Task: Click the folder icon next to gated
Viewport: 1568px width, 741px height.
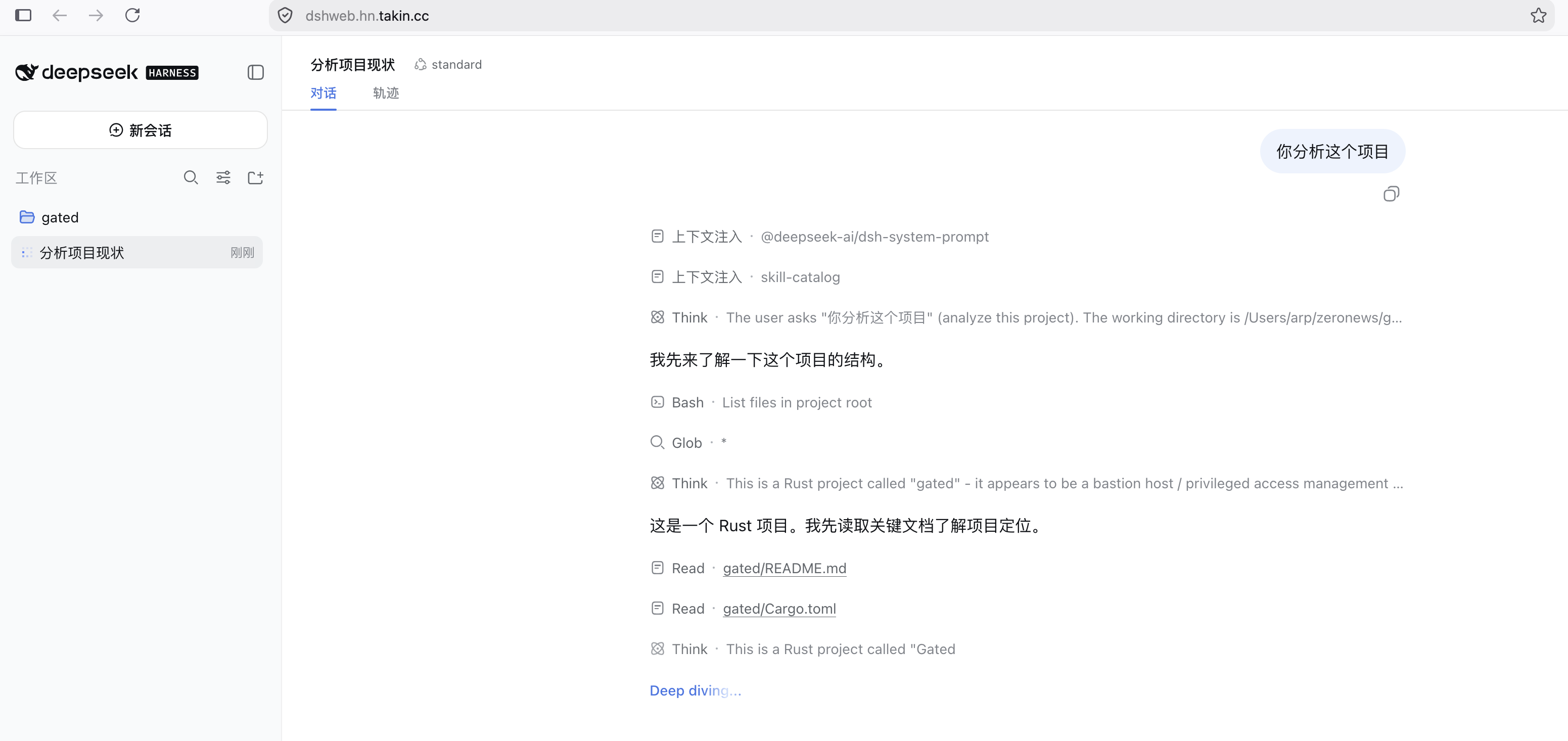Action: (x=27, y=217)
